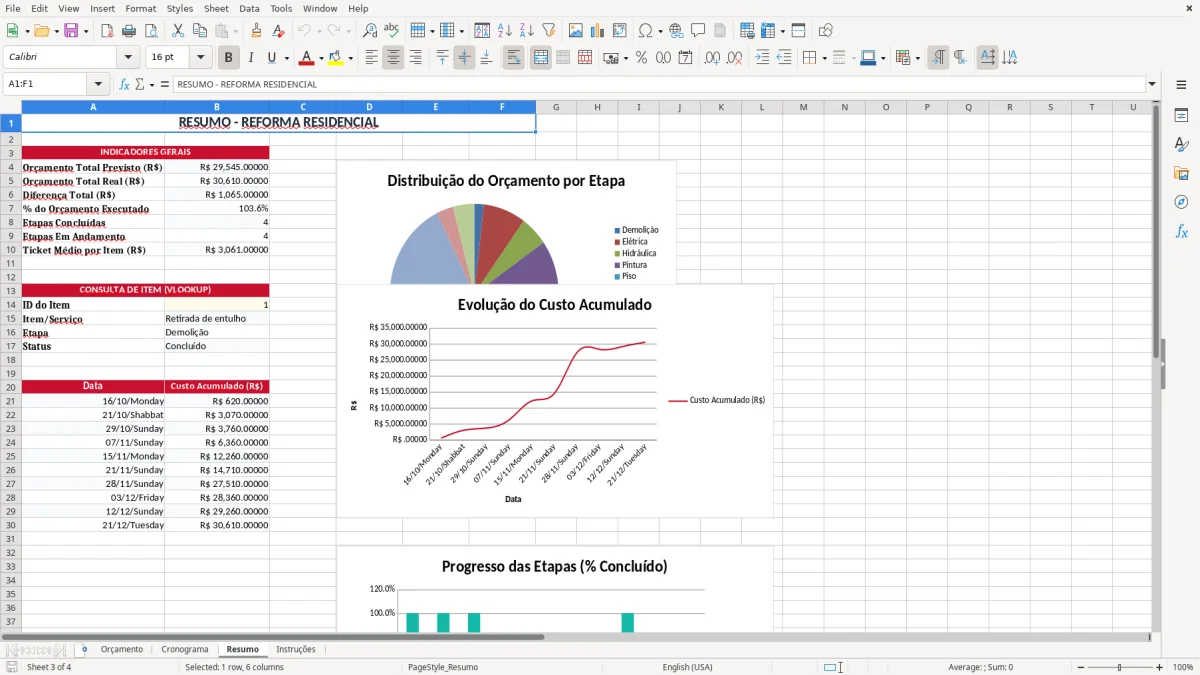This screenshot has width=1200, height=675.
Task: Click the 100% zoom level
Action: click(1183, 667)
